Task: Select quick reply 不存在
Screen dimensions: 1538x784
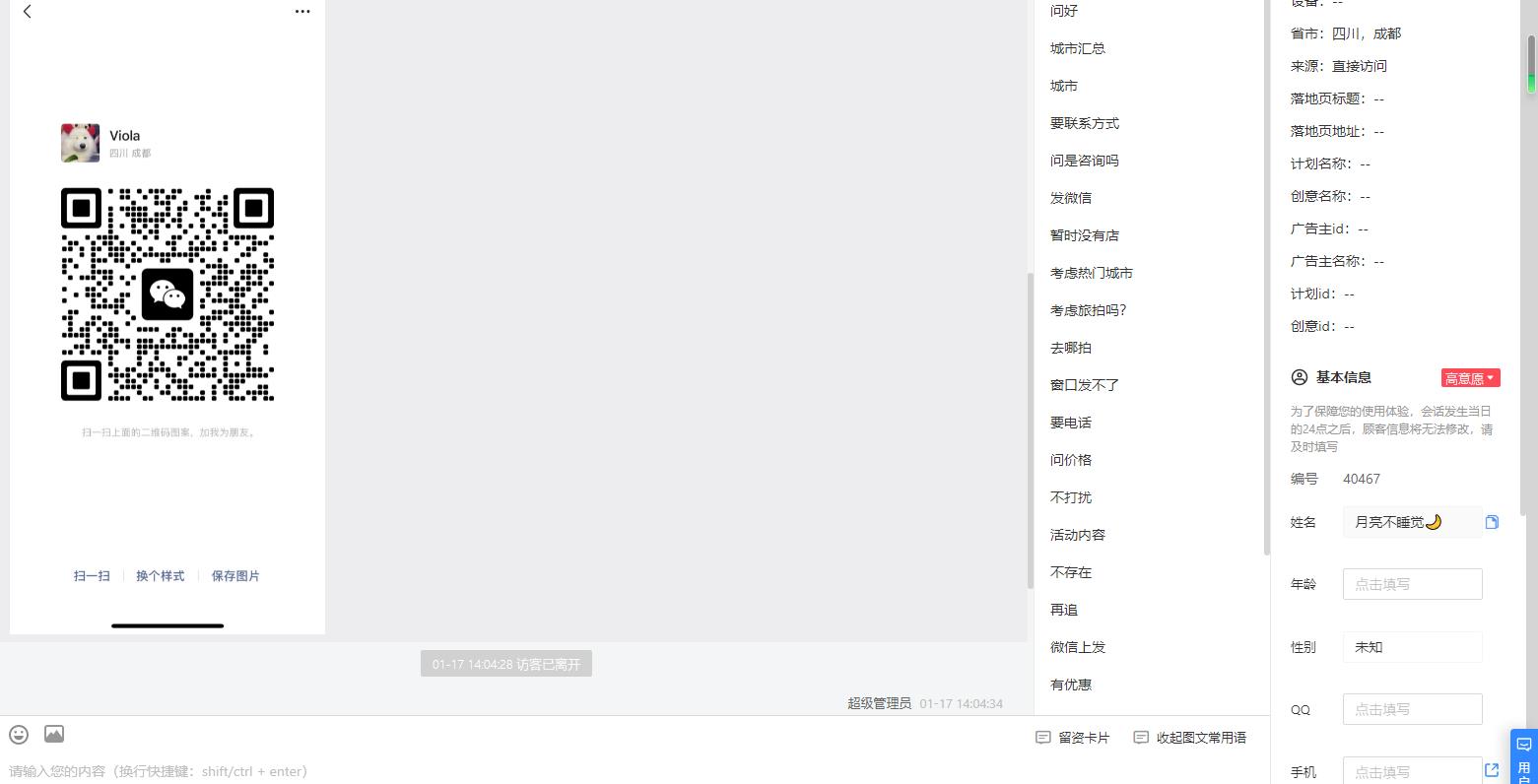Action: (1071, 572)
